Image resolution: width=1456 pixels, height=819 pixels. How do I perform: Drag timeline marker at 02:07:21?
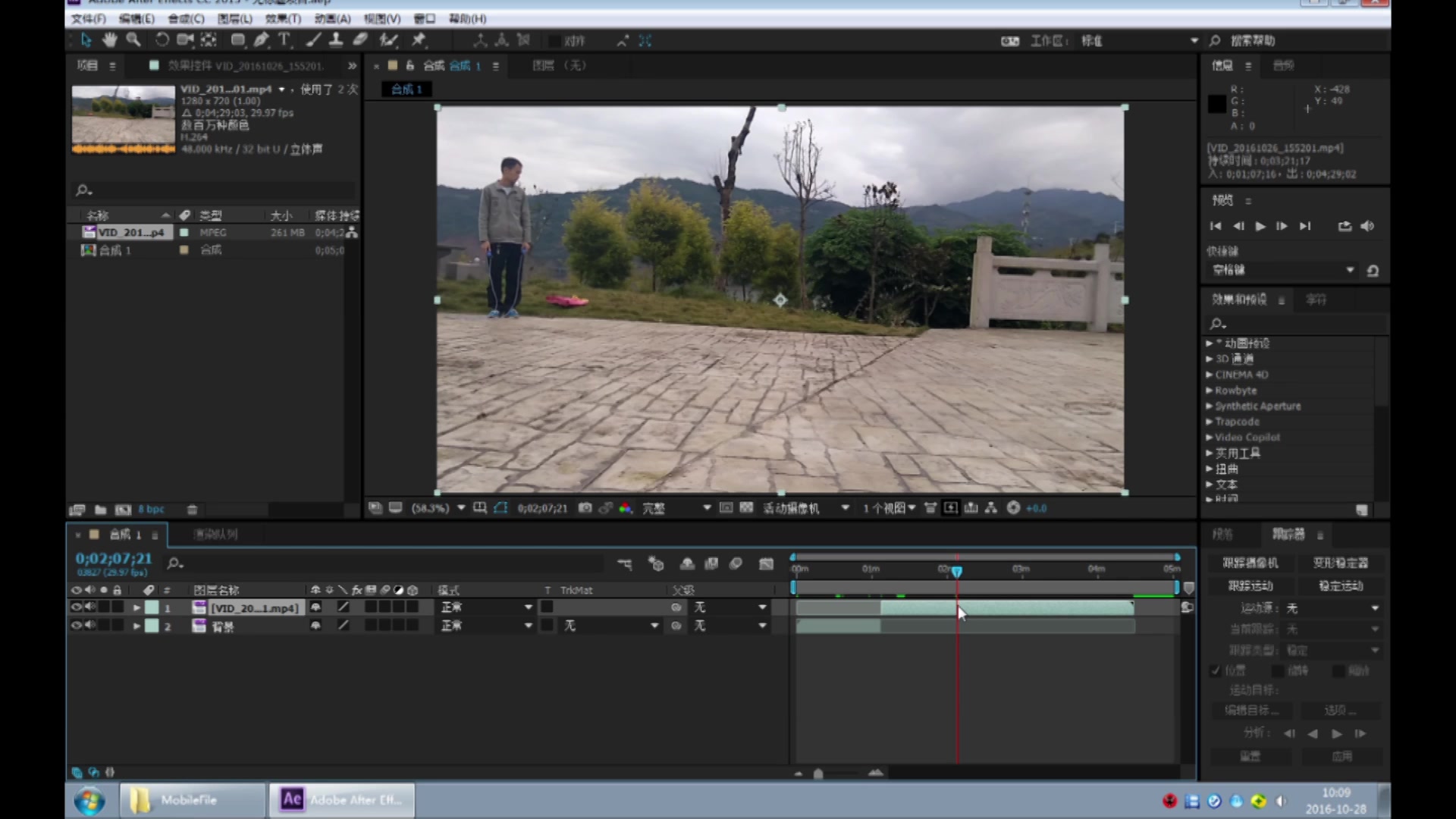pos(955,570)
